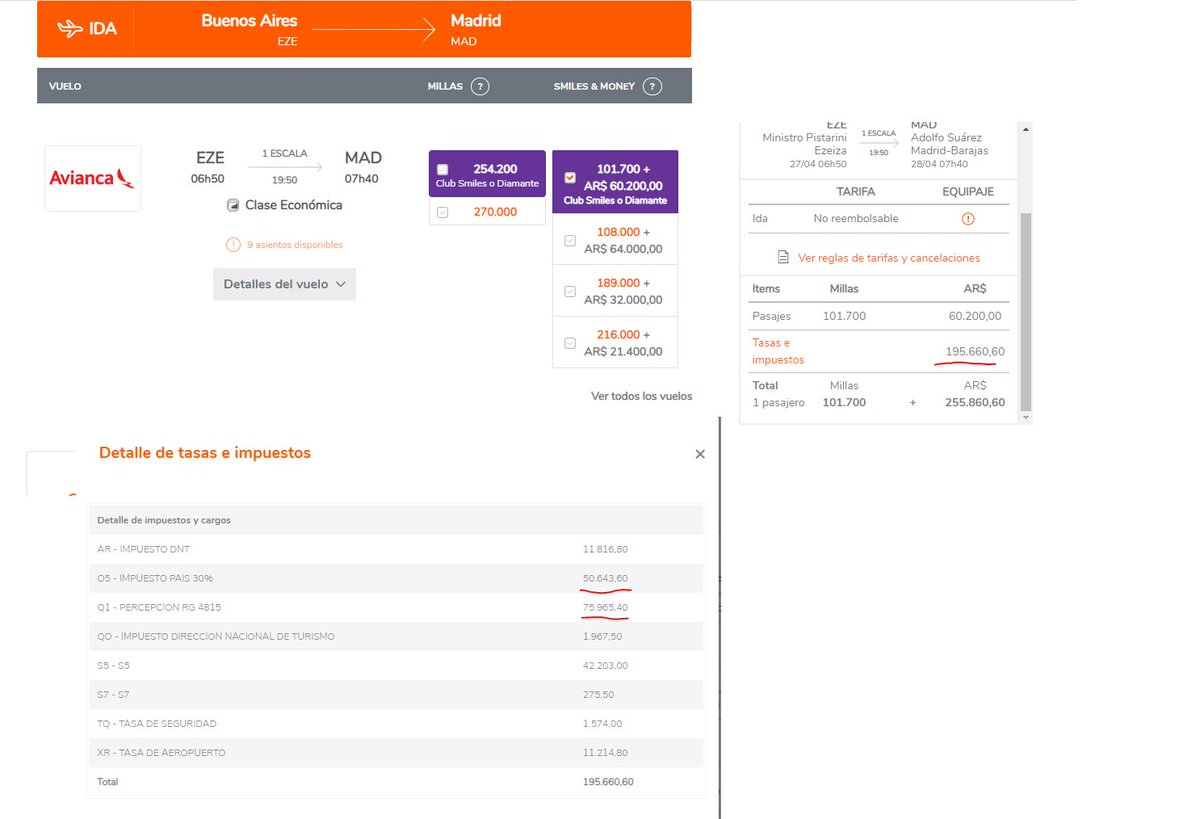Open Ver todos los vuelos link

(641, 396)
